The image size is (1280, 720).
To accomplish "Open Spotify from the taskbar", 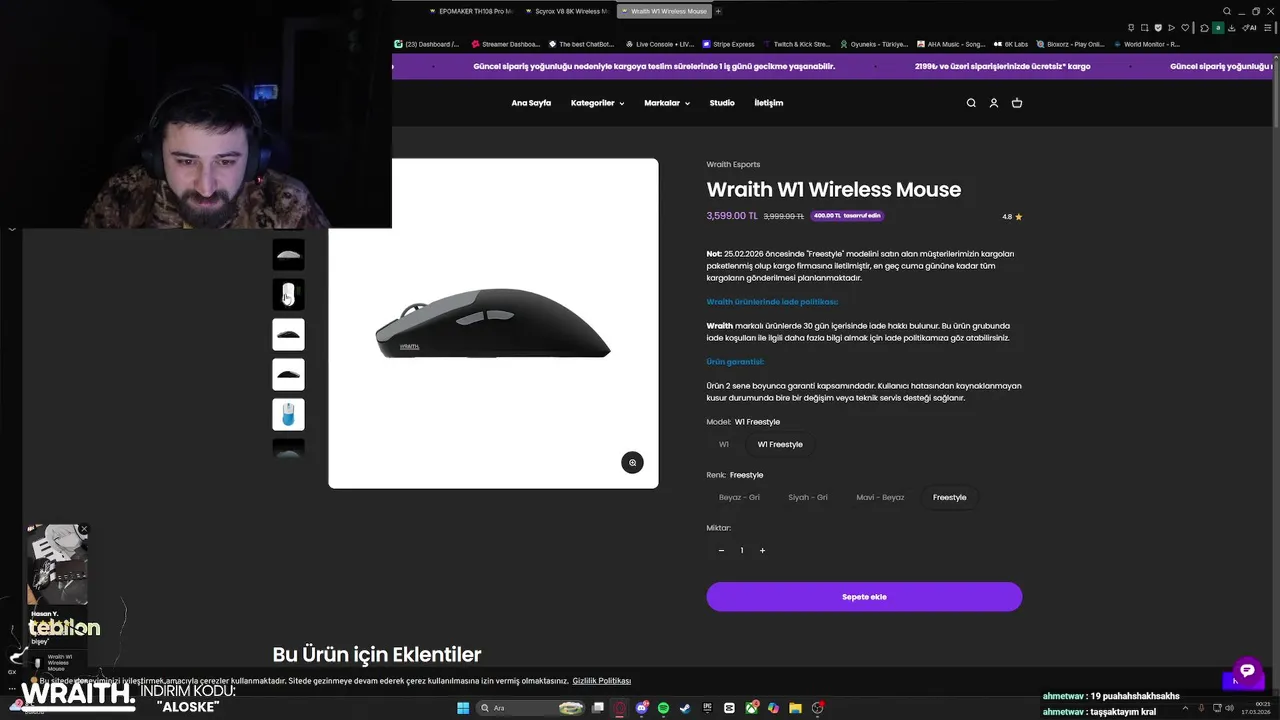I will click(663, 708).
